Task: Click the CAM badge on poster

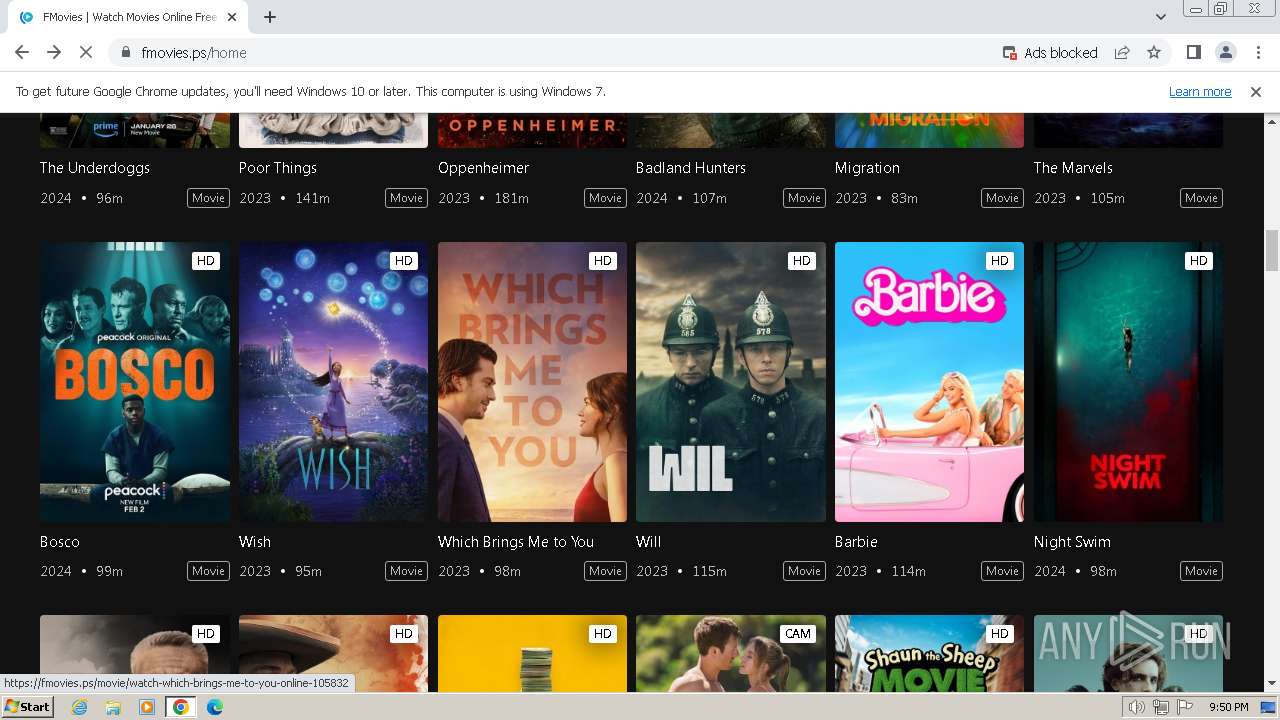Action: coord(798,634)
